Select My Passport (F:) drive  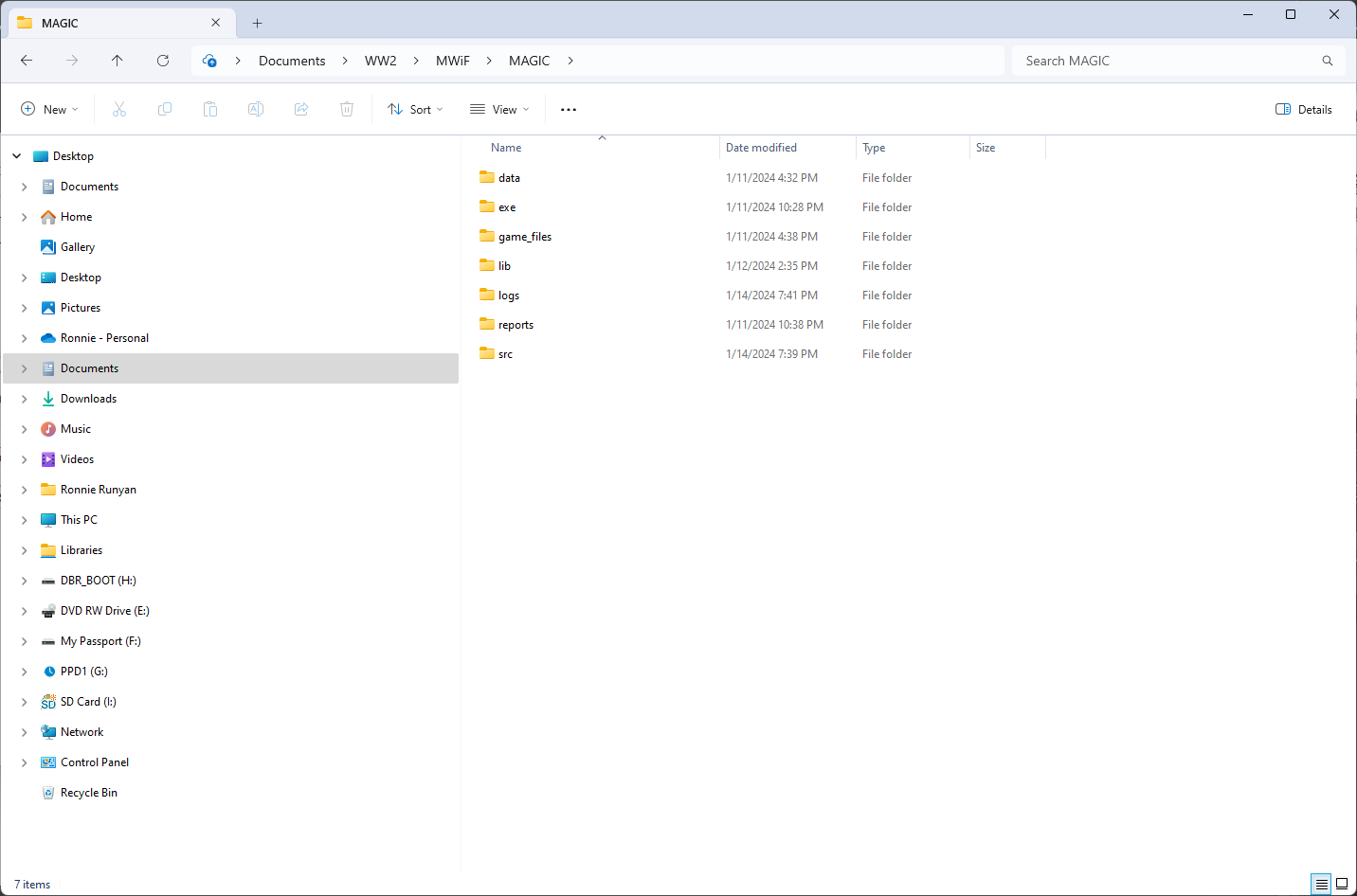click(100, 641)
